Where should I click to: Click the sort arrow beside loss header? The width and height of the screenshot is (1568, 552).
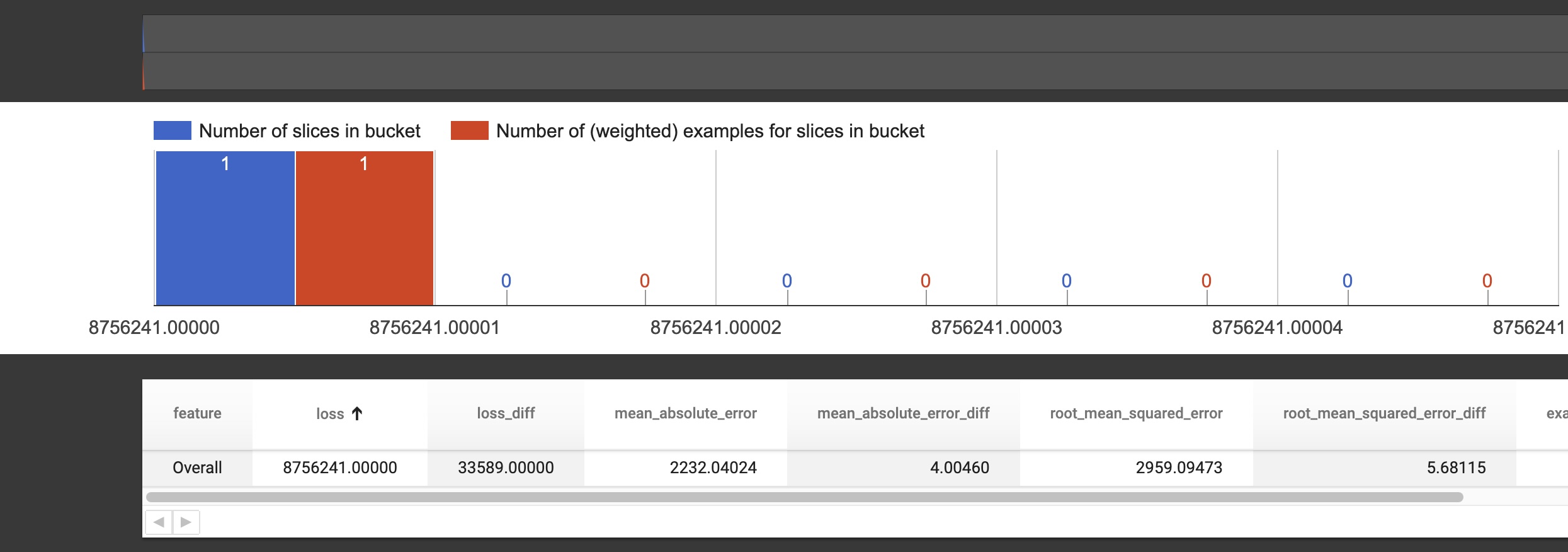tap(357, 413)
